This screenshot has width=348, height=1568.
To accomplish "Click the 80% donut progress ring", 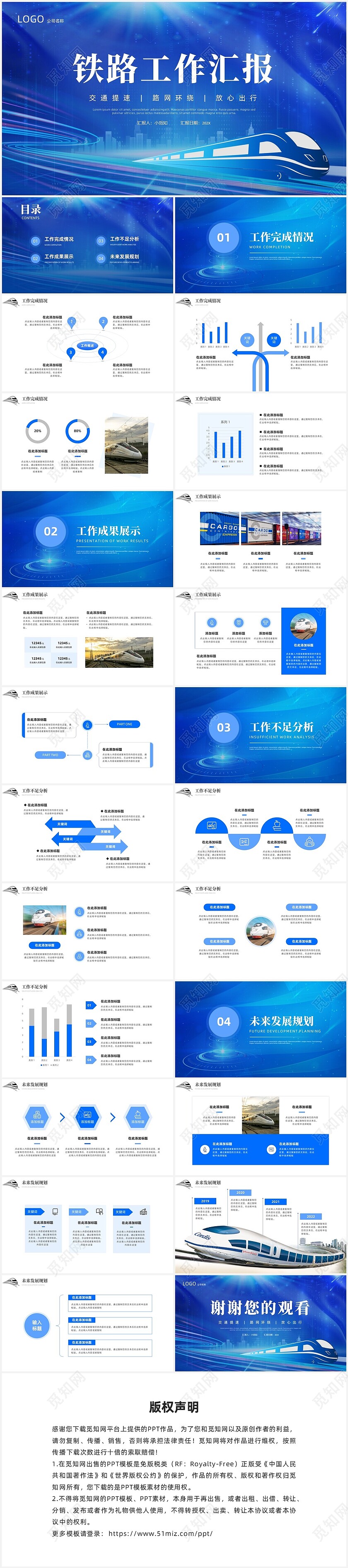I will 77,431.
